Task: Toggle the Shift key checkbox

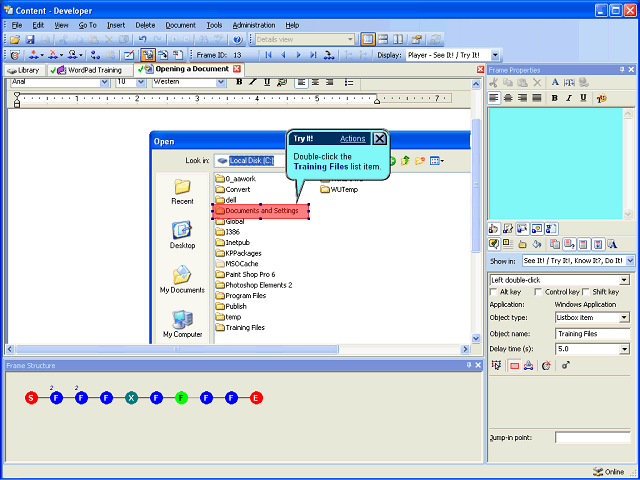Action: pyautogui.click(x=586, y=292)
